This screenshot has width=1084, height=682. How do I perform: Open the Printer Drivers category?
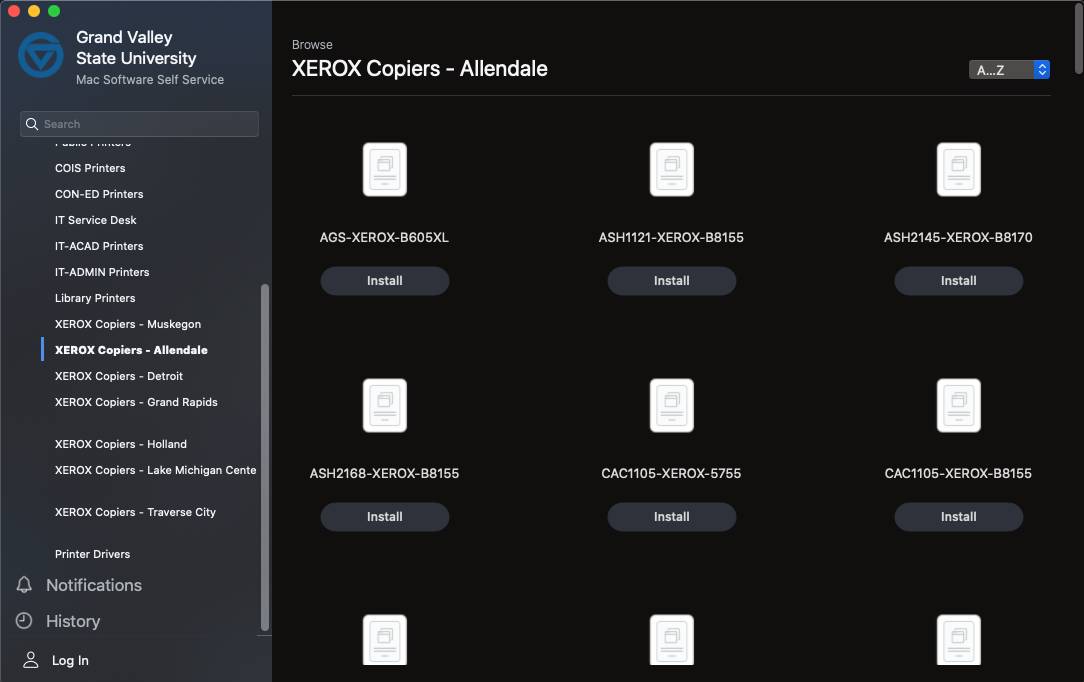[92, 554]
